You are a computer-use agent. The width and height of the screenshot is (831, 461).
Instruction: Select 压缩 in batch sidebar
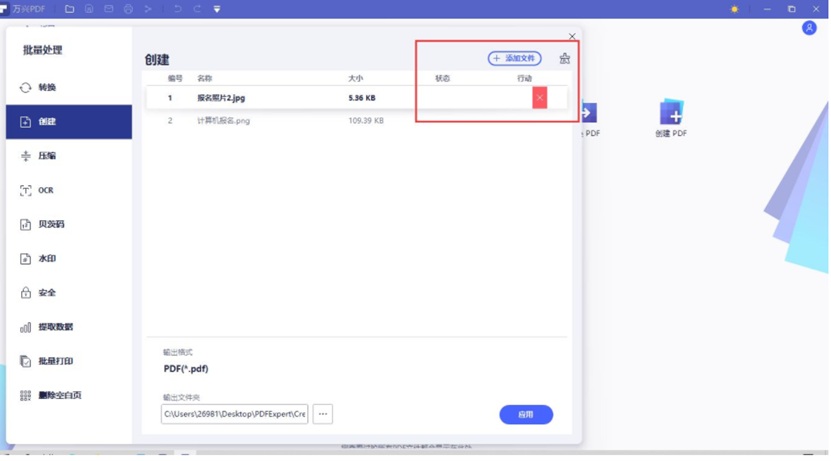click(x=69, y=156)
